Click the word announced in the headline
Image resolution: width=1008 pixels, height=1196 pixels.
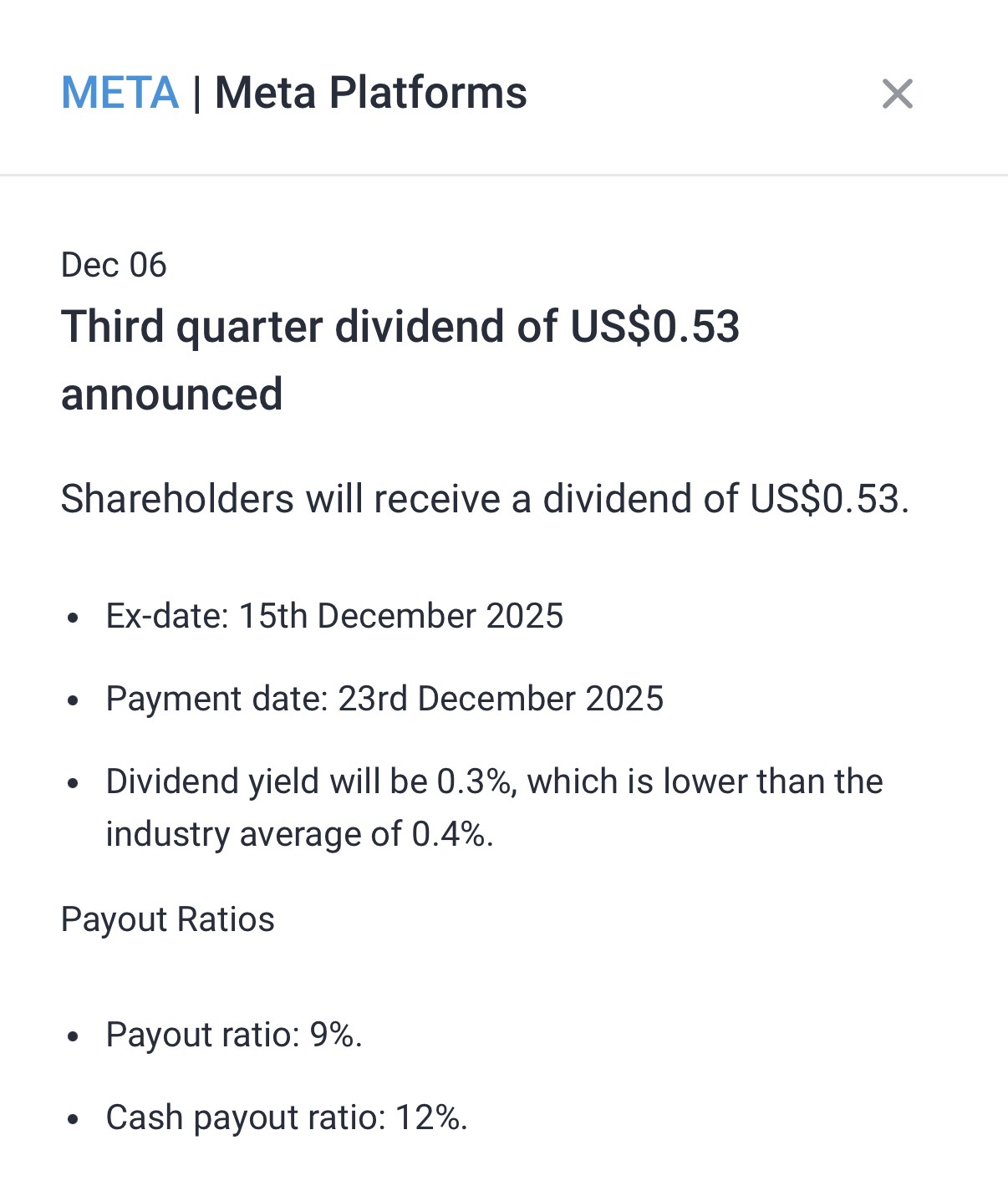coord(172,394)
